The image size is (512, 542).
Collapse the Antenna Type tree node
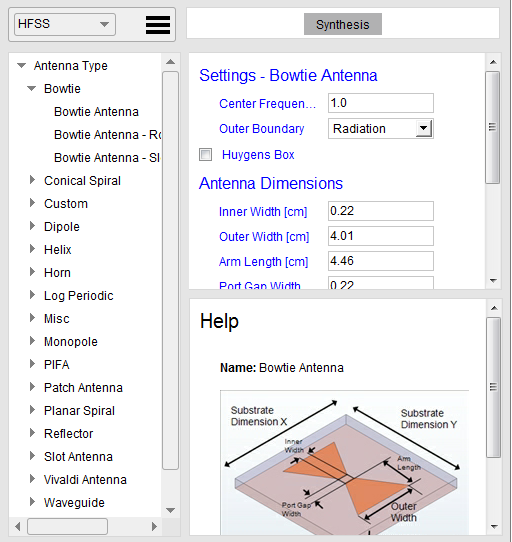(21, 65)
